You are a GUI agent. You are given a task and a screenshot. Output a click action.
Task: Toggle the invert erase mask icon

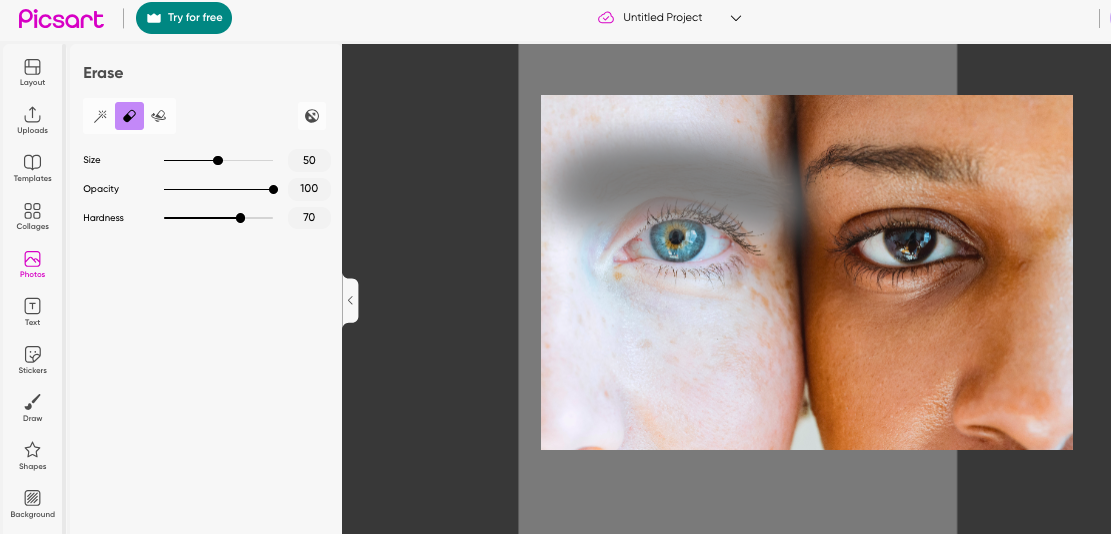[312, 116]
